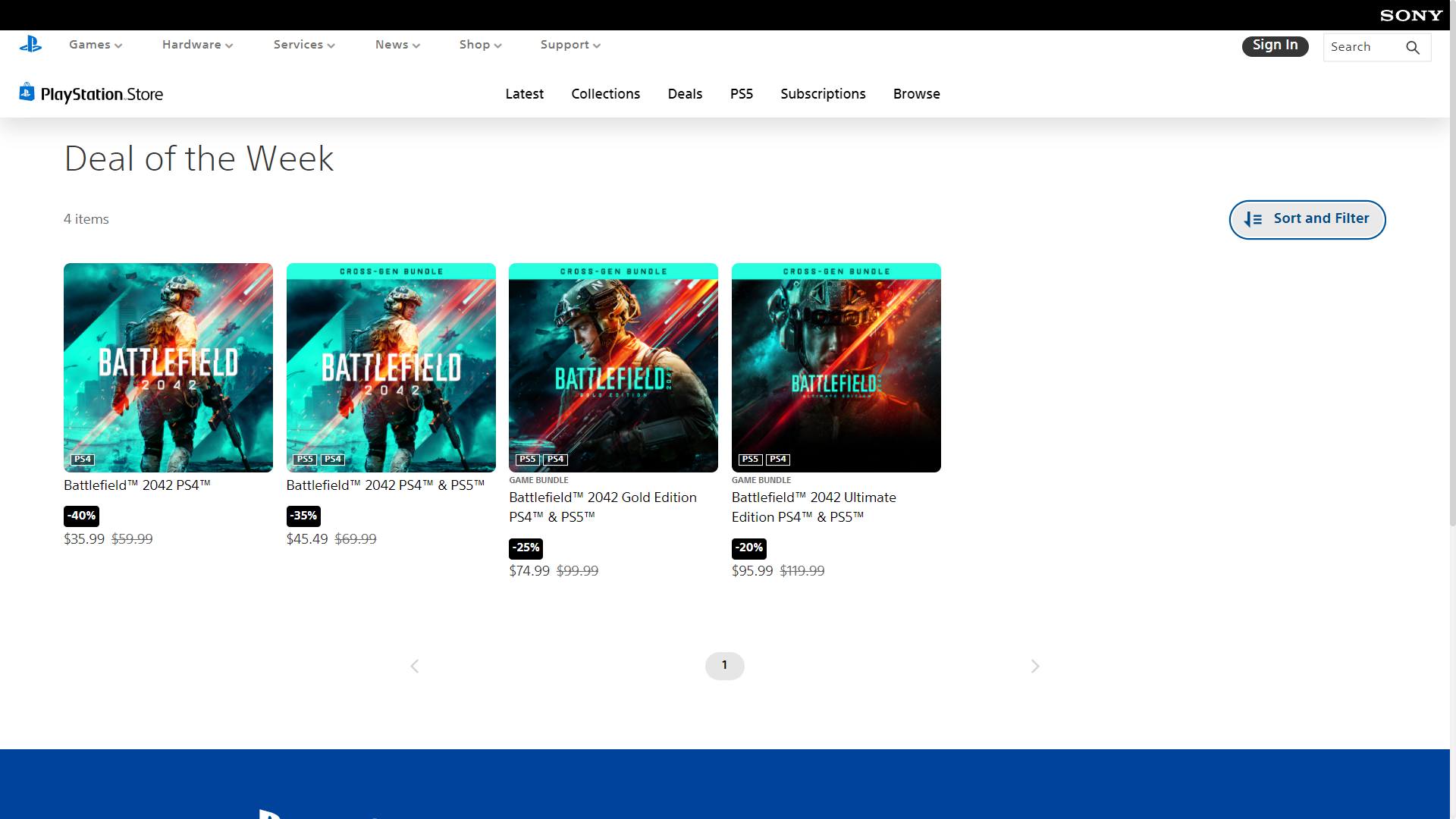Open the Deals store tab
1456x819 pixels.
coord(685,94)
